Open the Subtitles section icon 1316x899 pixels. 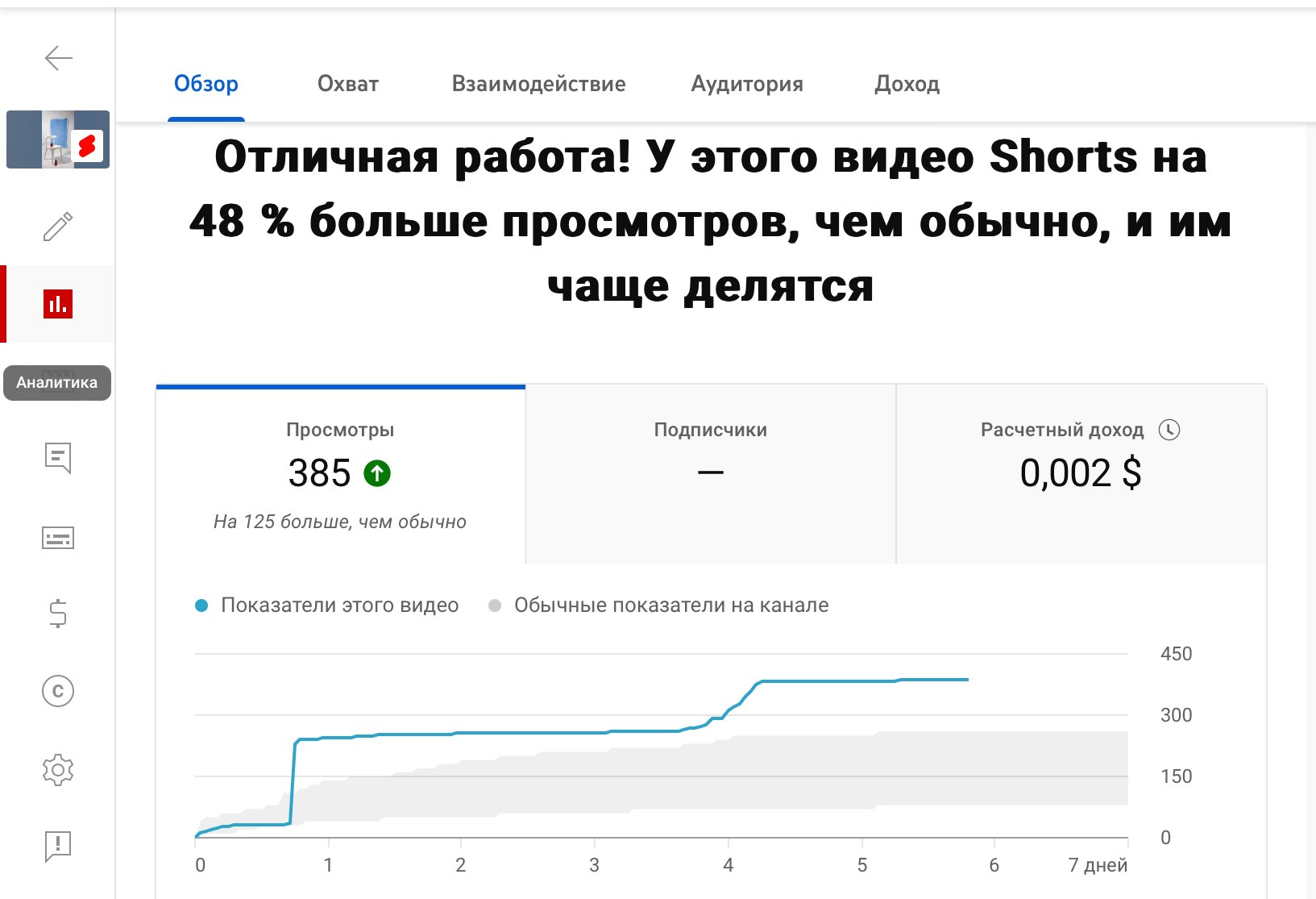click(x=57, y=536)
